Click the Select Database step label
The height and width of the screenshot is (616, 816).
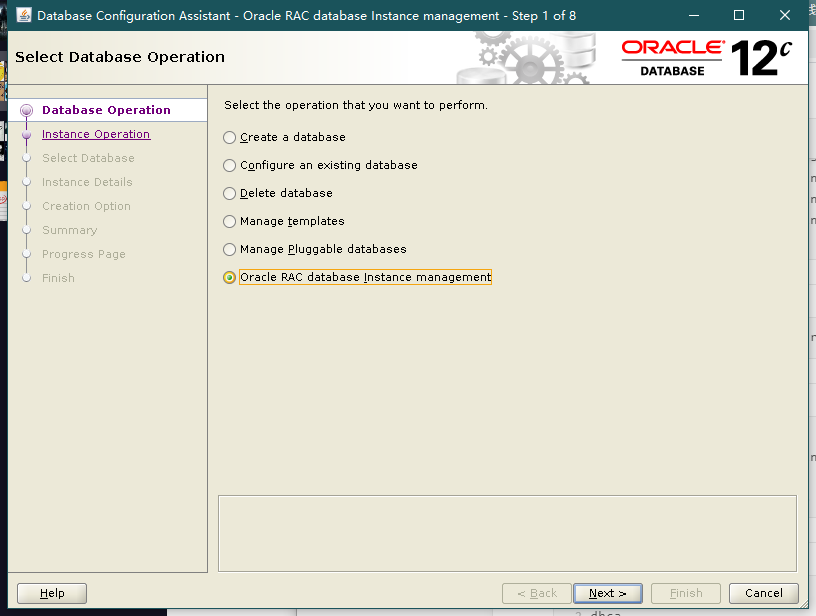coord(88,158)
